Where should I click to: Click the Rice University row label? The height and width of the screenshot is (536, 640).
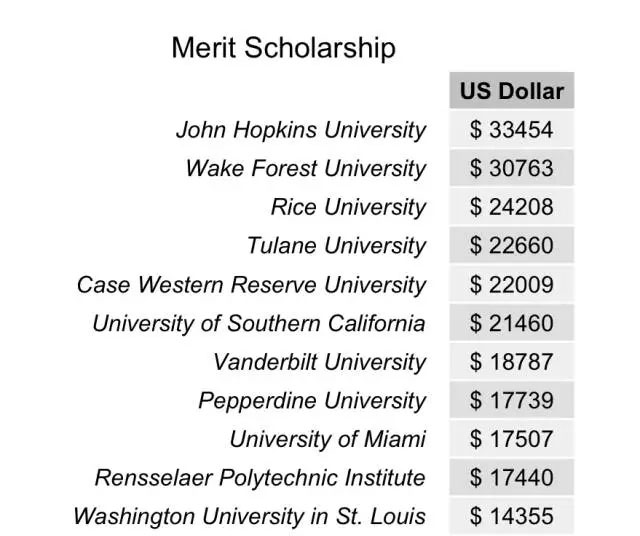pos(349,207)
